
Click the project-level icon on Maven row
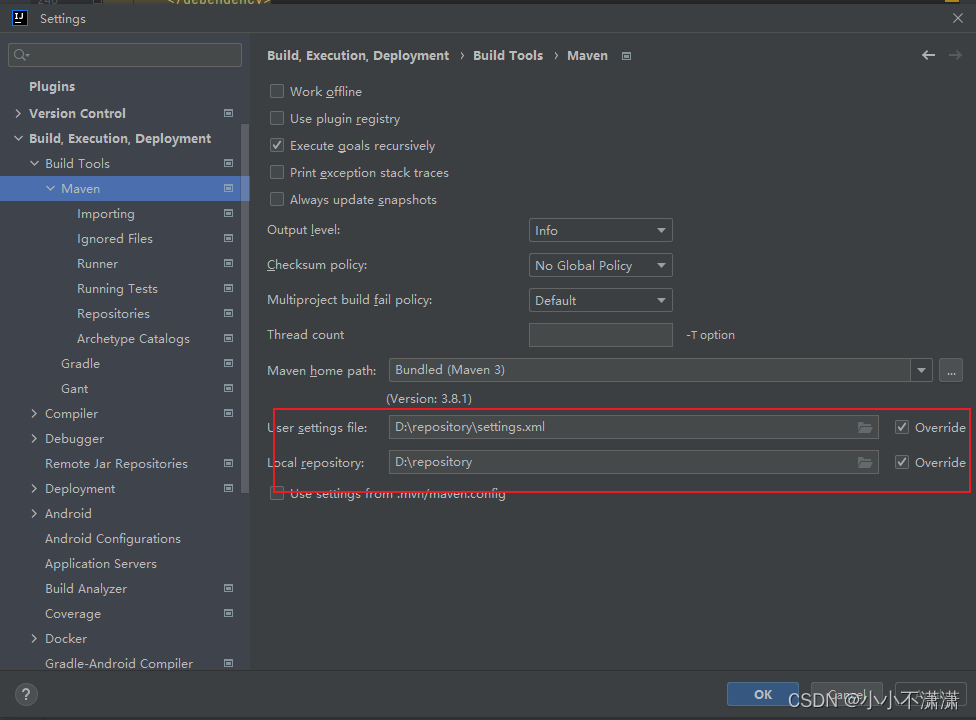click(228, 188)
